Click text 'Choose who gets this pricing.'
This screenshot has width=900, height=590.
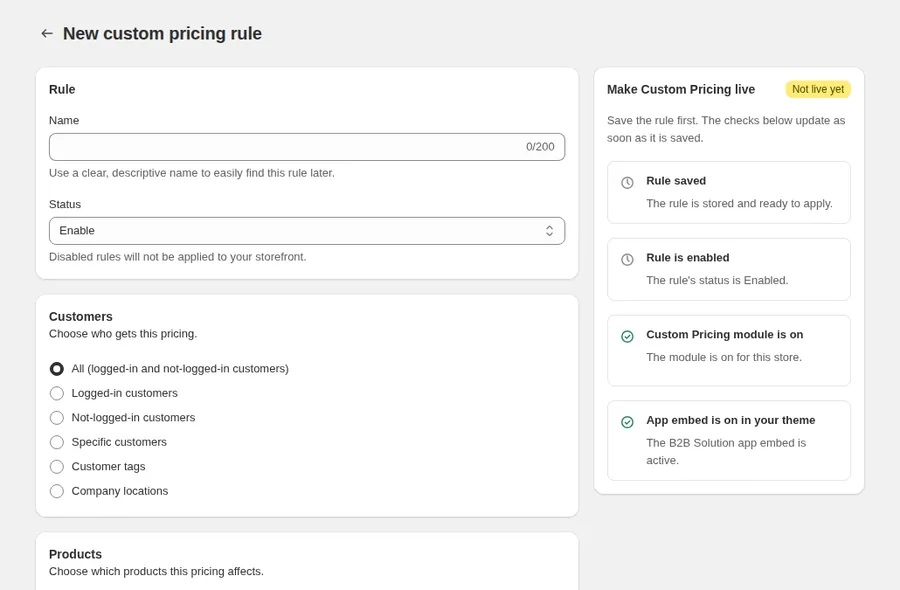[x=123, y=334]
